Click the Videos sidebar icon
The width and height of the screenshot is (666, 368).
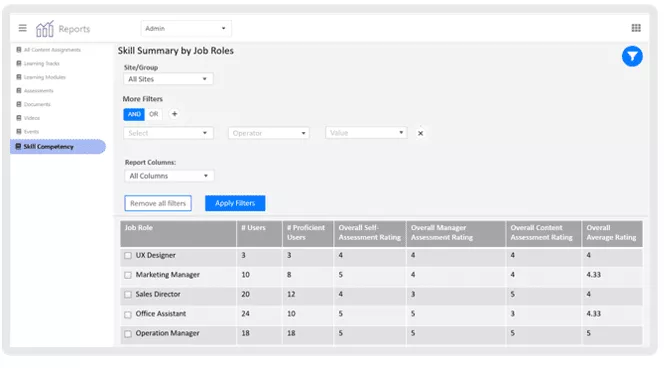[x=19, y=118]
